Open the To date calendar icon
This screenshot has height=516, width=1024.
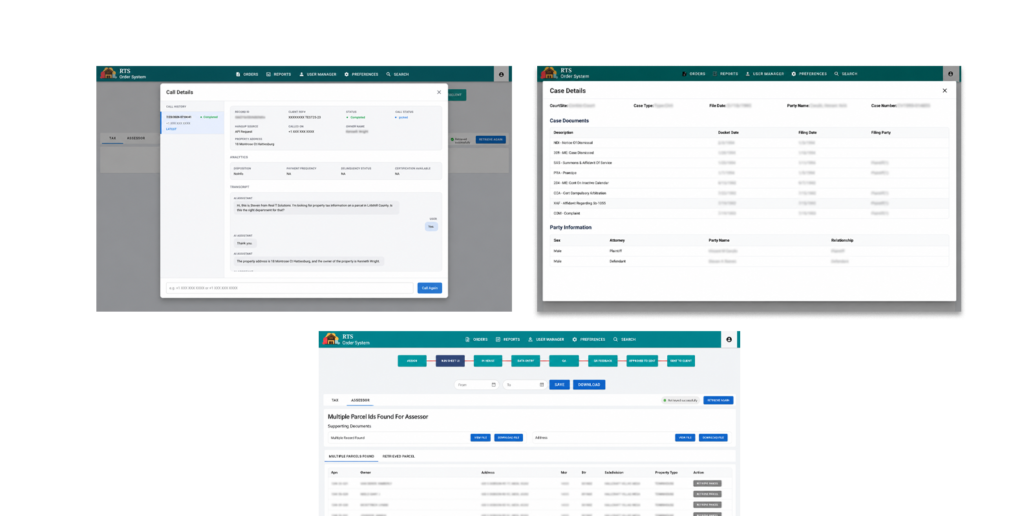[x=541, y=385]
